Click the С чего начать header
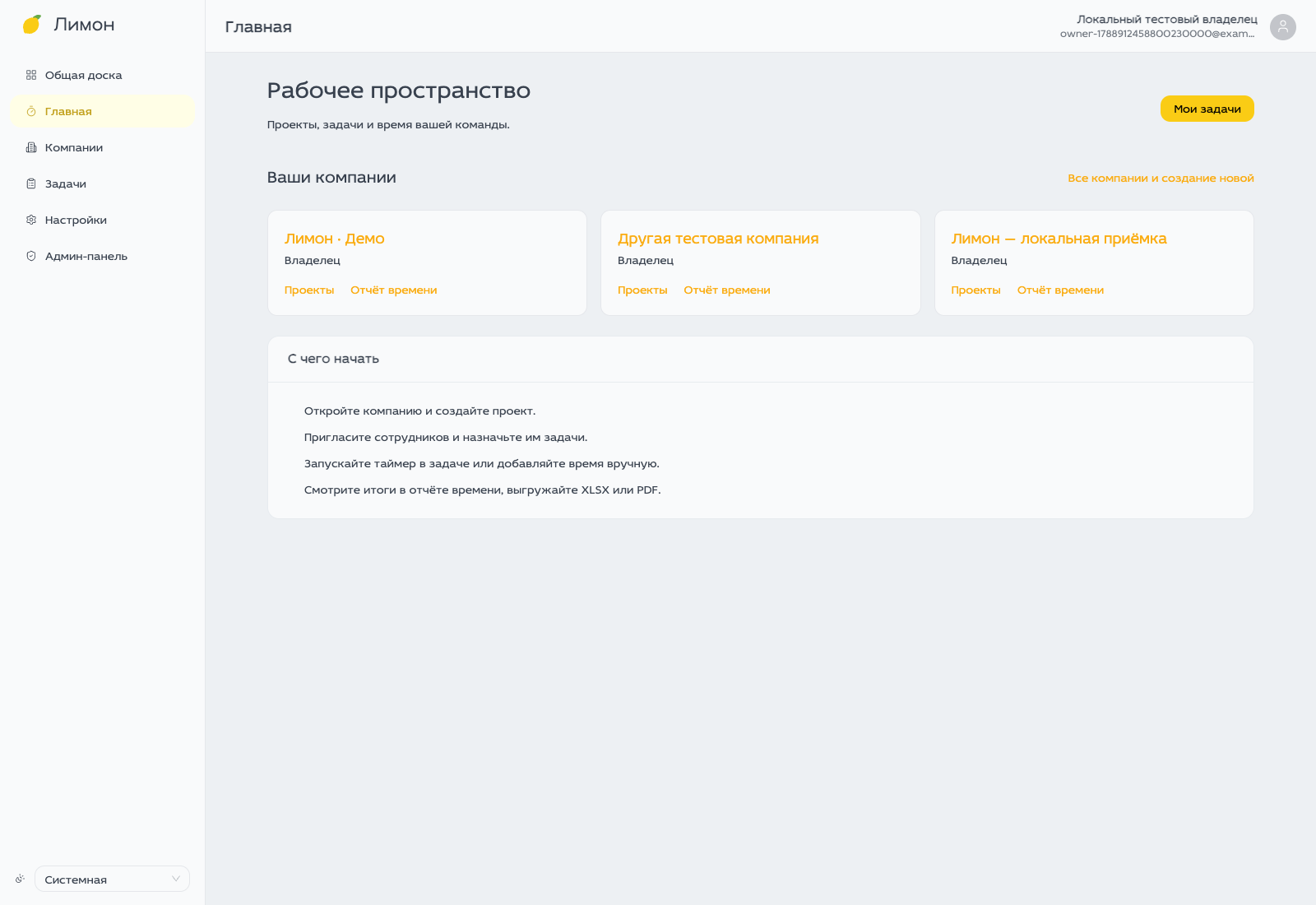1316x905 pixels. [333, 359]
